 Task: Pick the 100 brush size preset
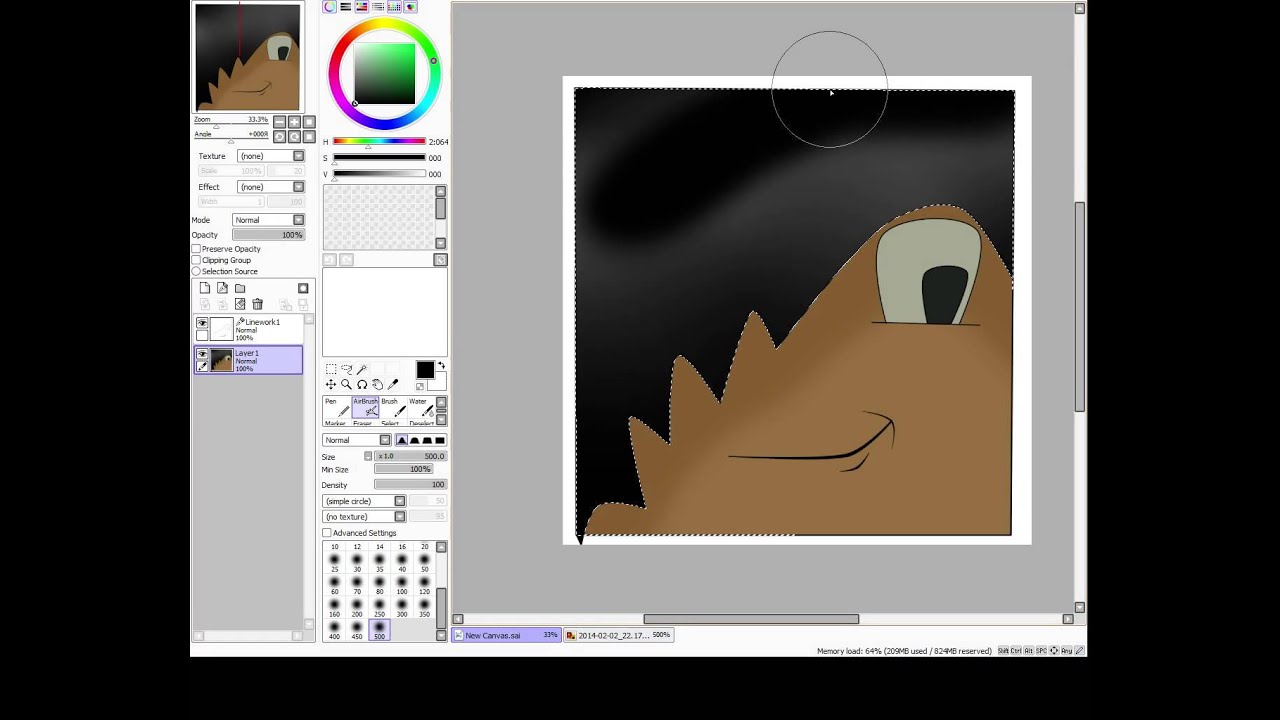click(x=402, y=586)
